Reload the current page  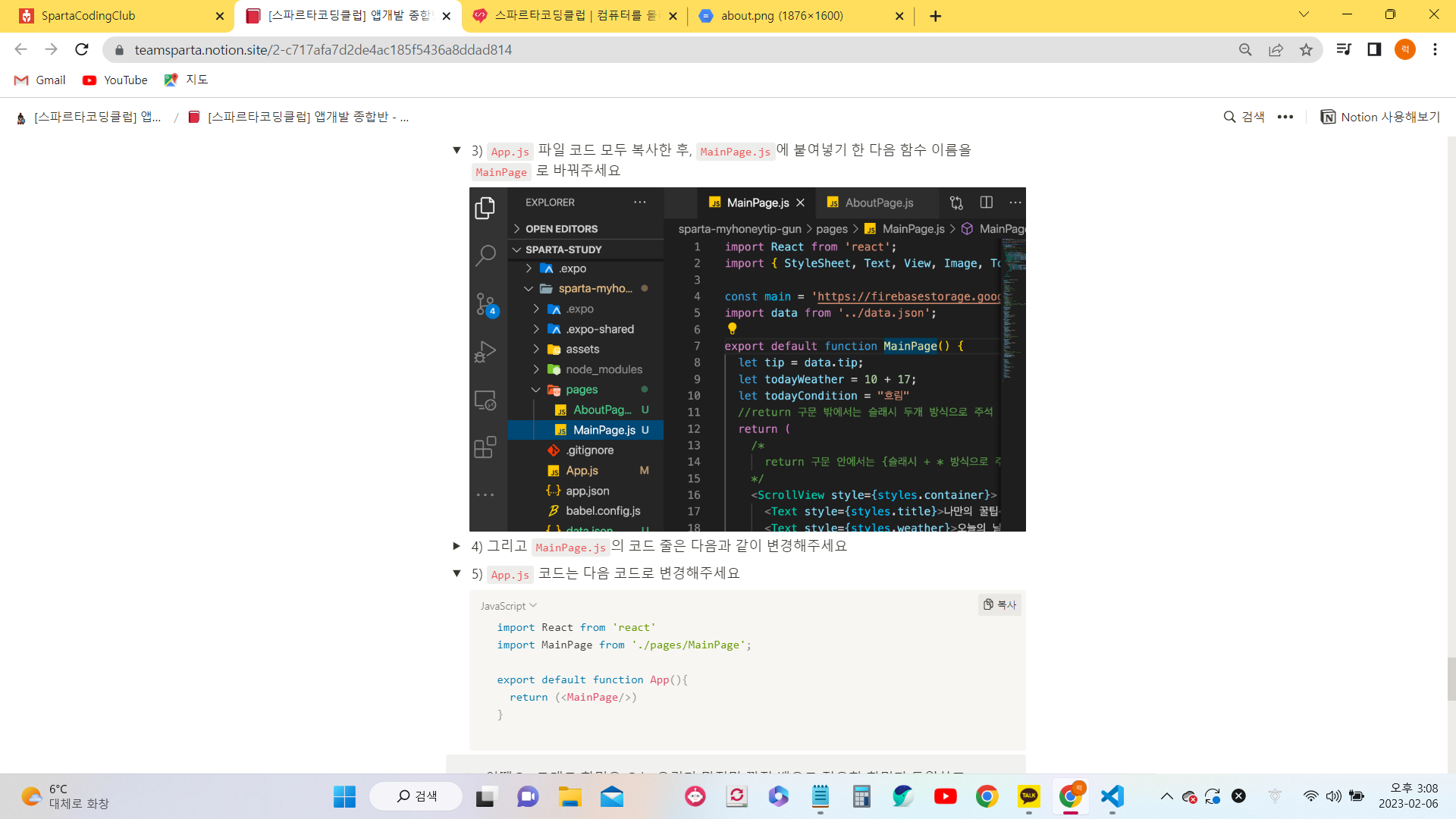(82, 49)
